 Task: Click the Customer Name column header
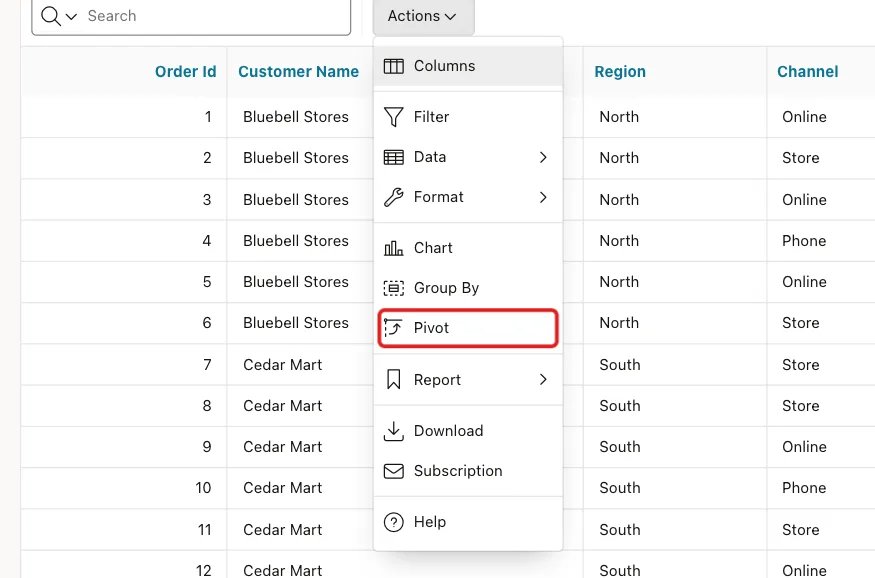click(299, 71)
